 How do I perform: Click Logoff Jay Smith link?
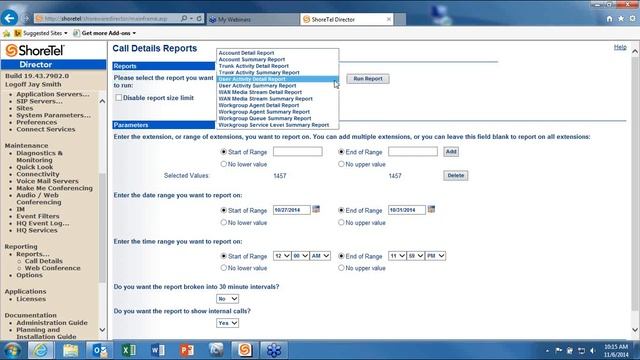tap(33, 84)
